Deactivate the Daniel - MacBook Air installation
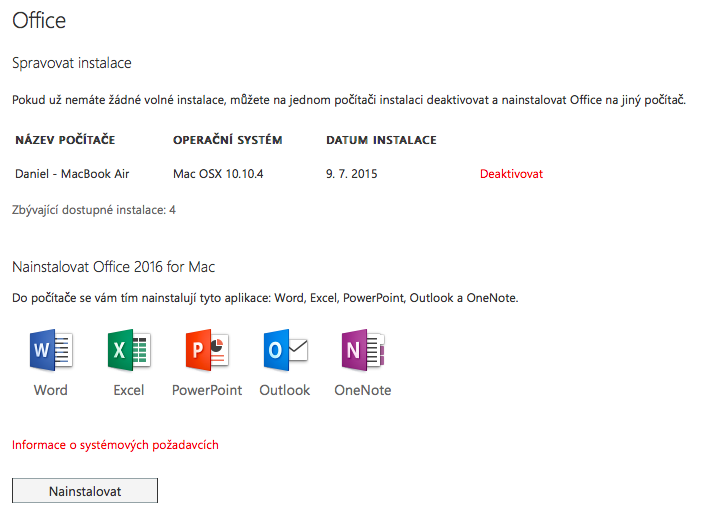This screenshot has width=707, height=516. 511,174
